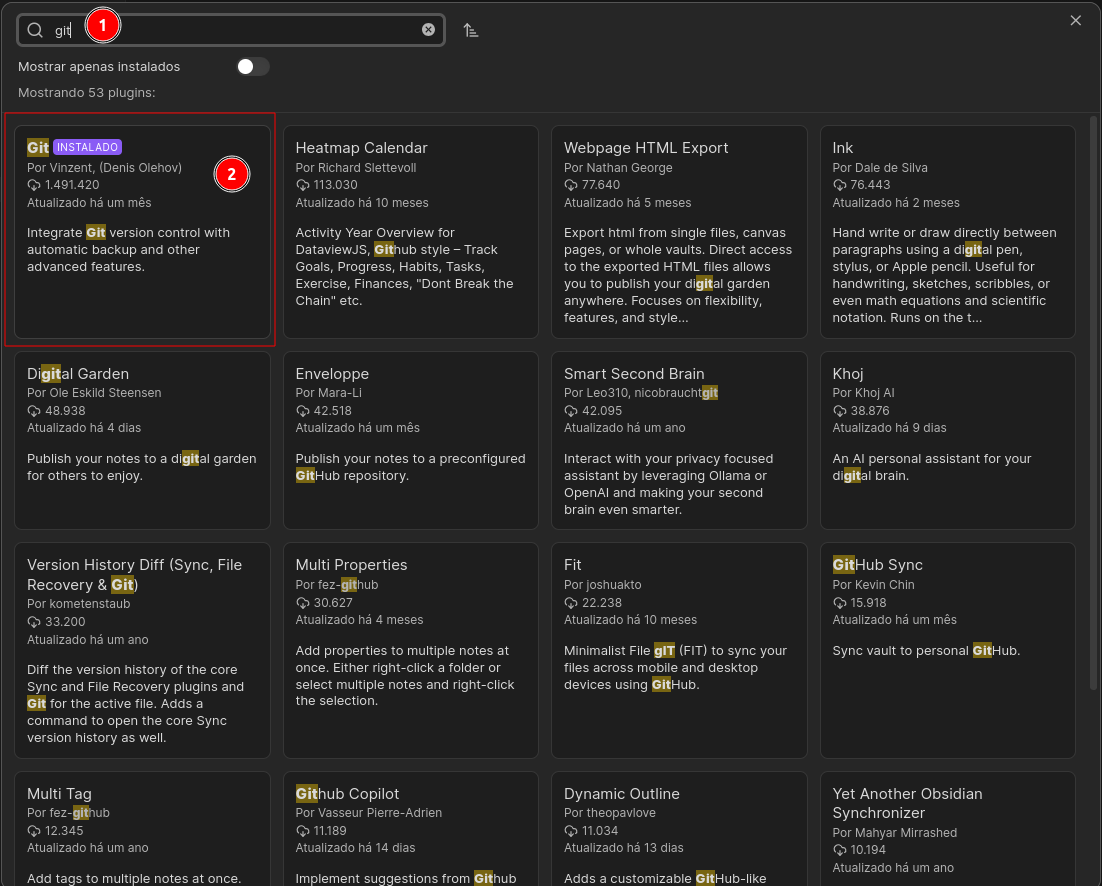Close the community plugins dialog
The image size is (1102, 886).
pos(1075,20)
